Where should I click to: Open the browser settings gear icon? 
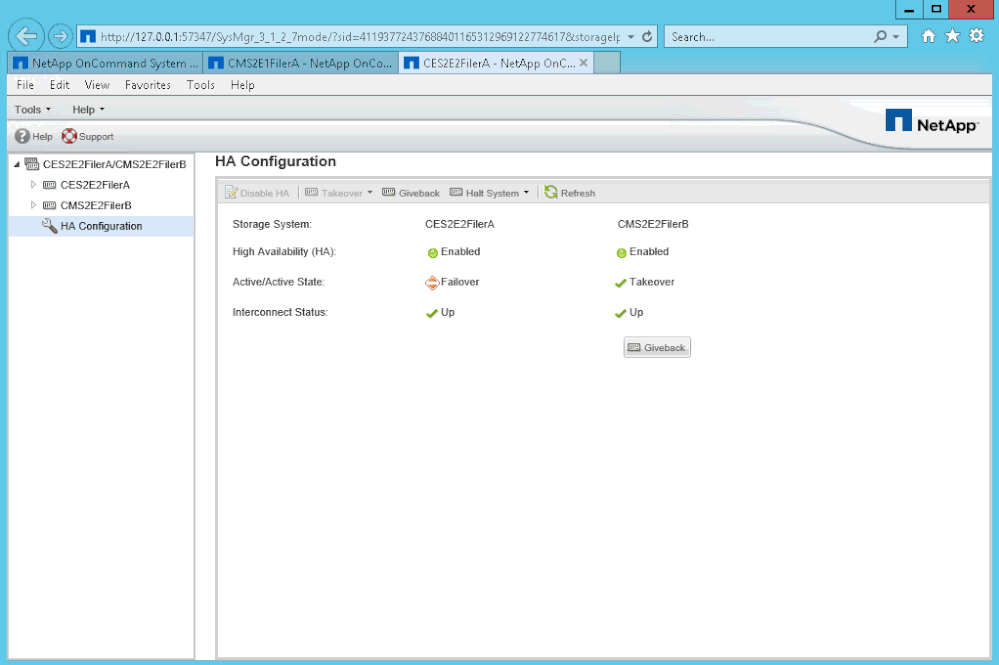tap(976, 36)
